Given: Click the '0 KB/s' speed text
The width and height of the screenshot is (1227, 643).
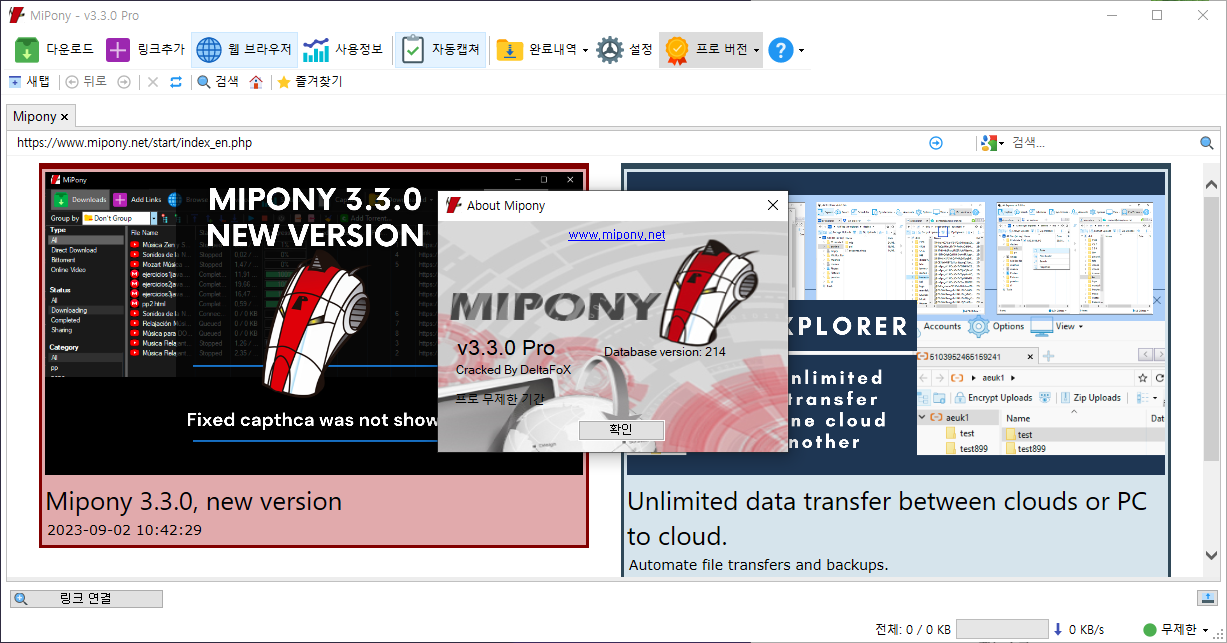Looking at the screenshot, I should [x=1086, y=630].
